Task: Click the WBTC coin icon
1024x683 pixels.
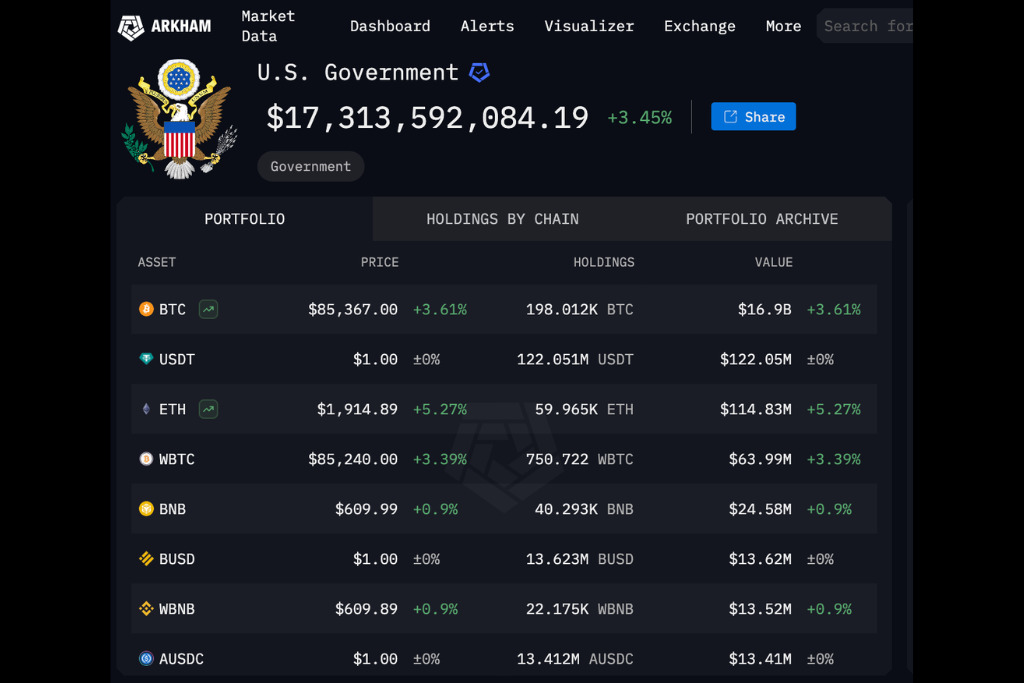Action: tap(146, 459)
